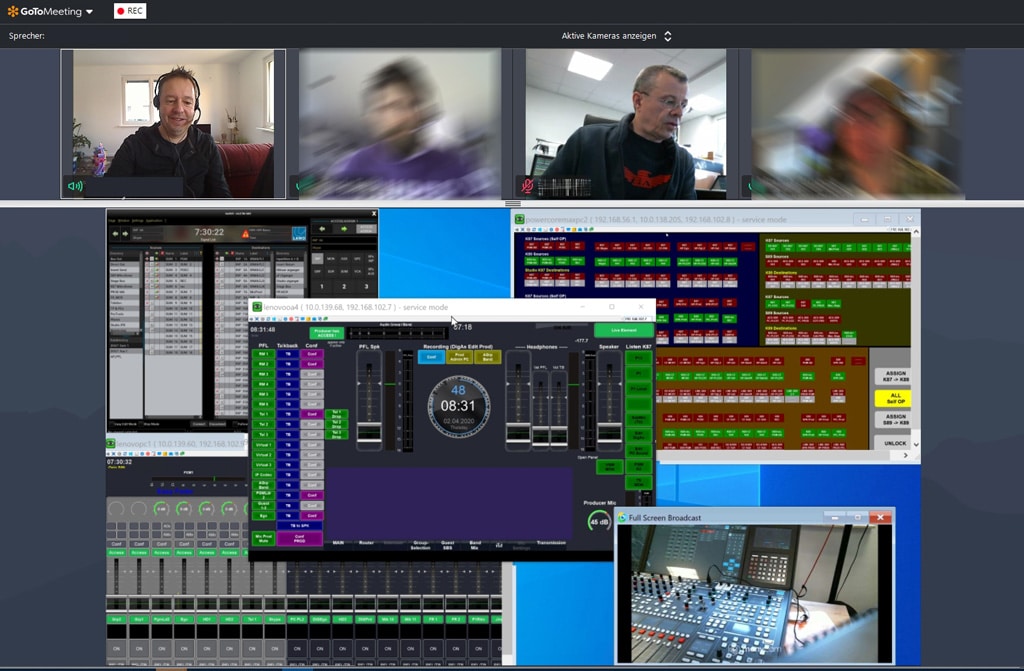Click the Full Screen Broadcast window icon
The width and height of the screenshot is (1024, 671).
tap(622, 517)
